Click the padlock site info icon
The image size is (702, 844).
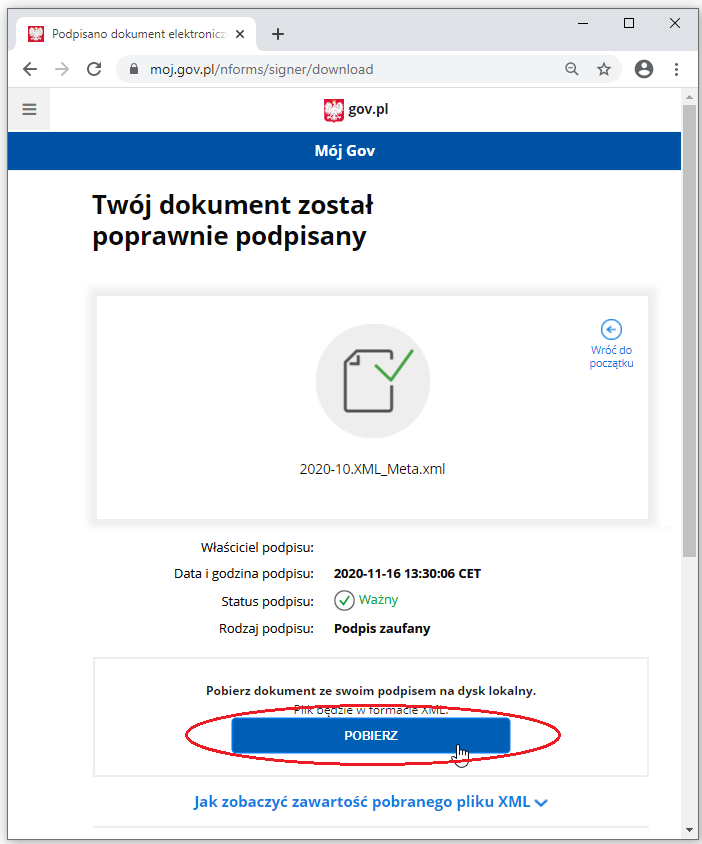click(x=134, y=69)
